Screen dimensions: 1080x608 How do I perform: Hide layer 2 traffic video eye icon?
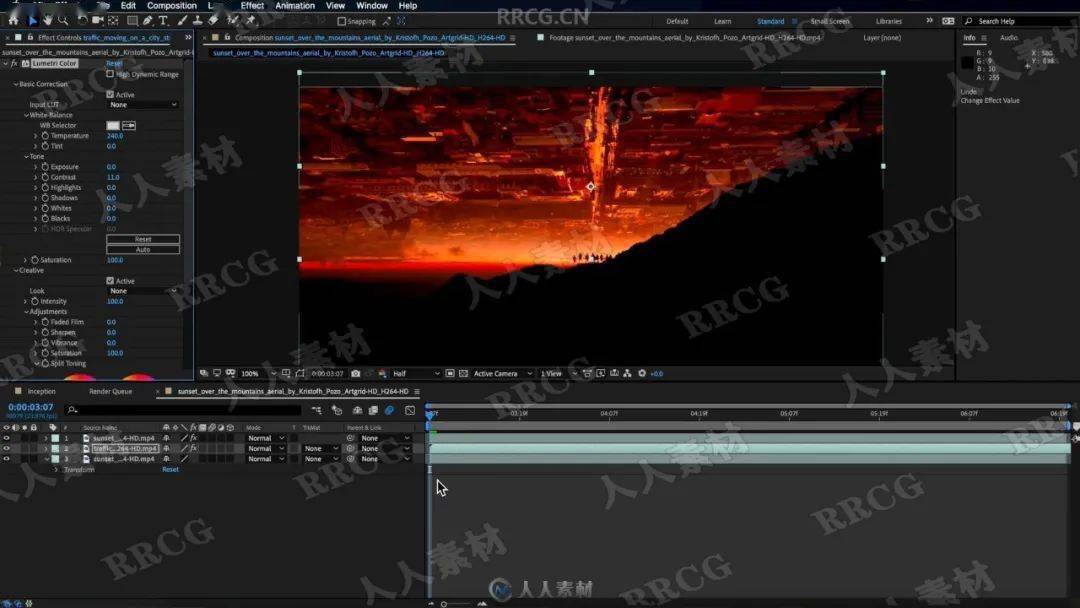[x=7, y=448]
